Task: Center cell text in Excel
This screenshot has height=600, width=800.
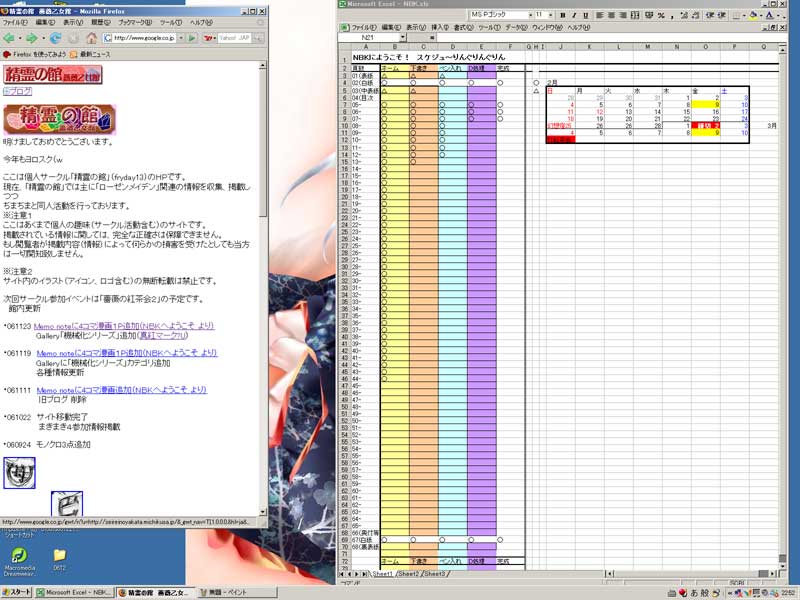Action: [x=611, y=15]
